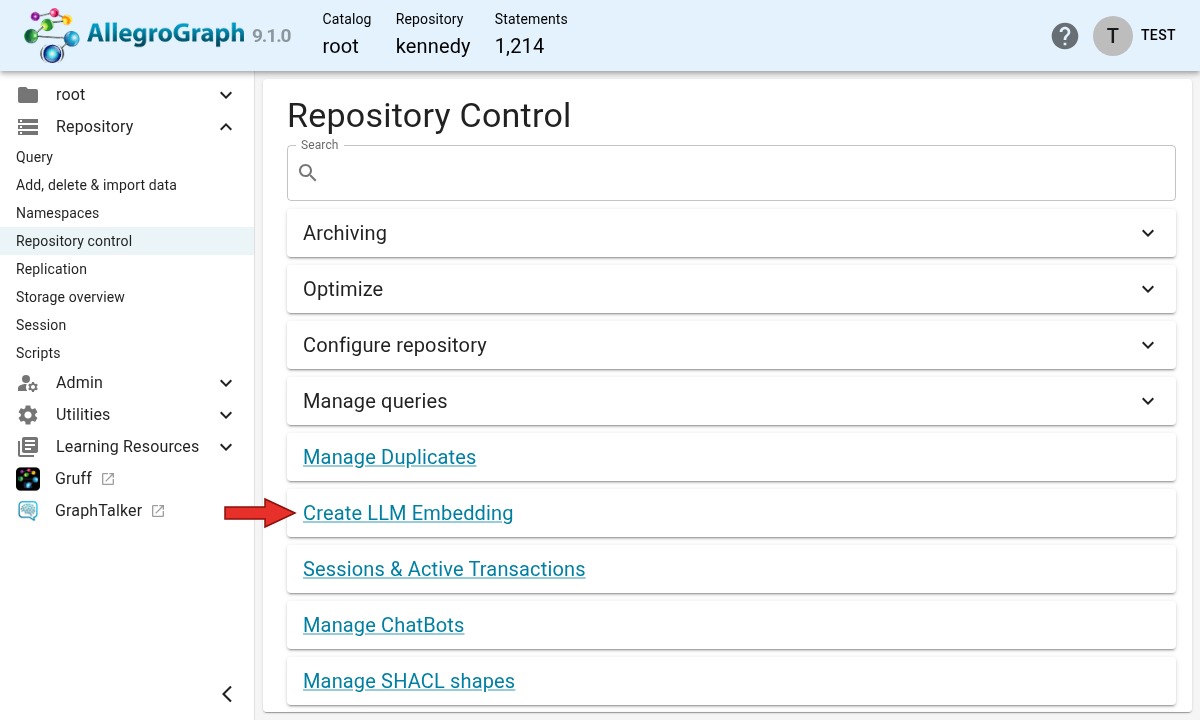Viewport: 1200px width, 720px height.
Task: Collapse the Repository menu chevron
Action: (226, 127)
